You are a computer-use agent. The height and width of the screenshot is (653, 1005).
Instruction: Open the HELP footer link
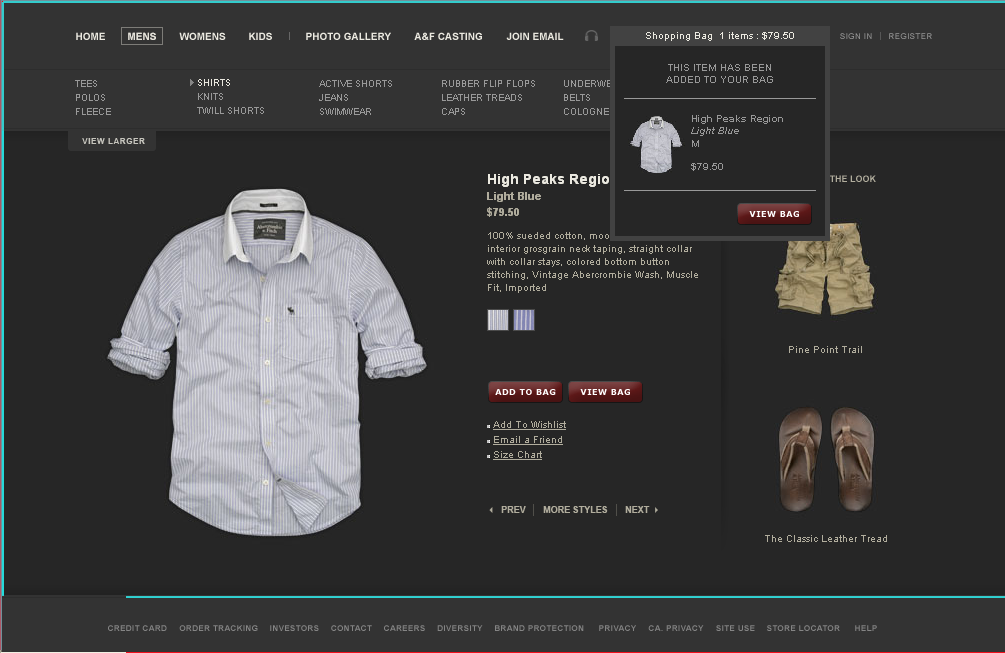(x=866, y=629)
